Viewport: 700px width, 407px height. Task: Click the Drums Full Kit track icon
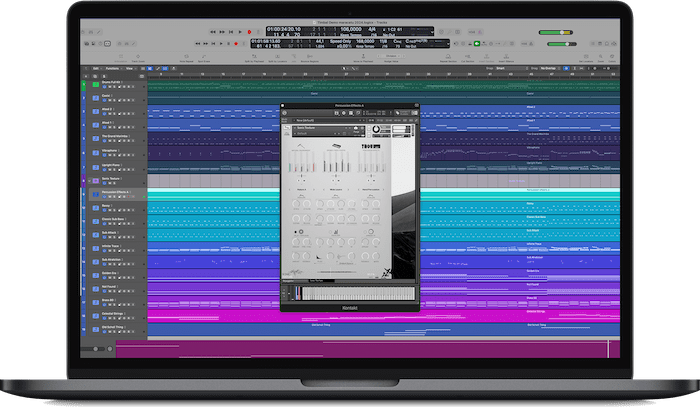tap(94, 85)
